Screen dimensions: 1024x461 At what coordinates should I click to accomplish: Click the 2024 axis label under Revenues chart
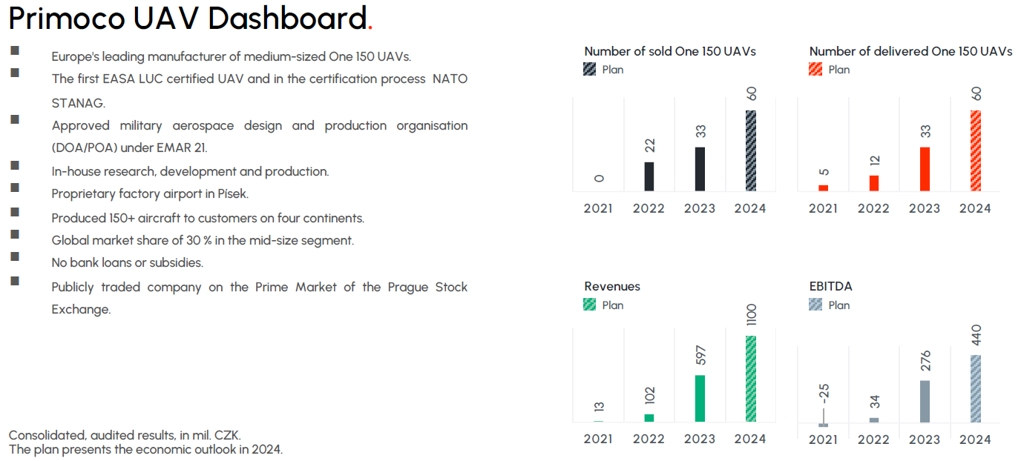click(750, 439)
